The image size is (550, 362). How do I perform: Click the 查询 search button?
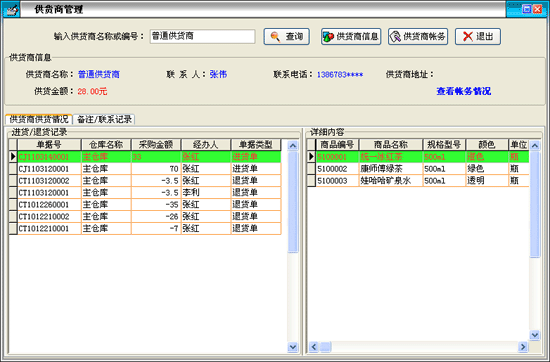pyautogui.click(x=287, y=36)
